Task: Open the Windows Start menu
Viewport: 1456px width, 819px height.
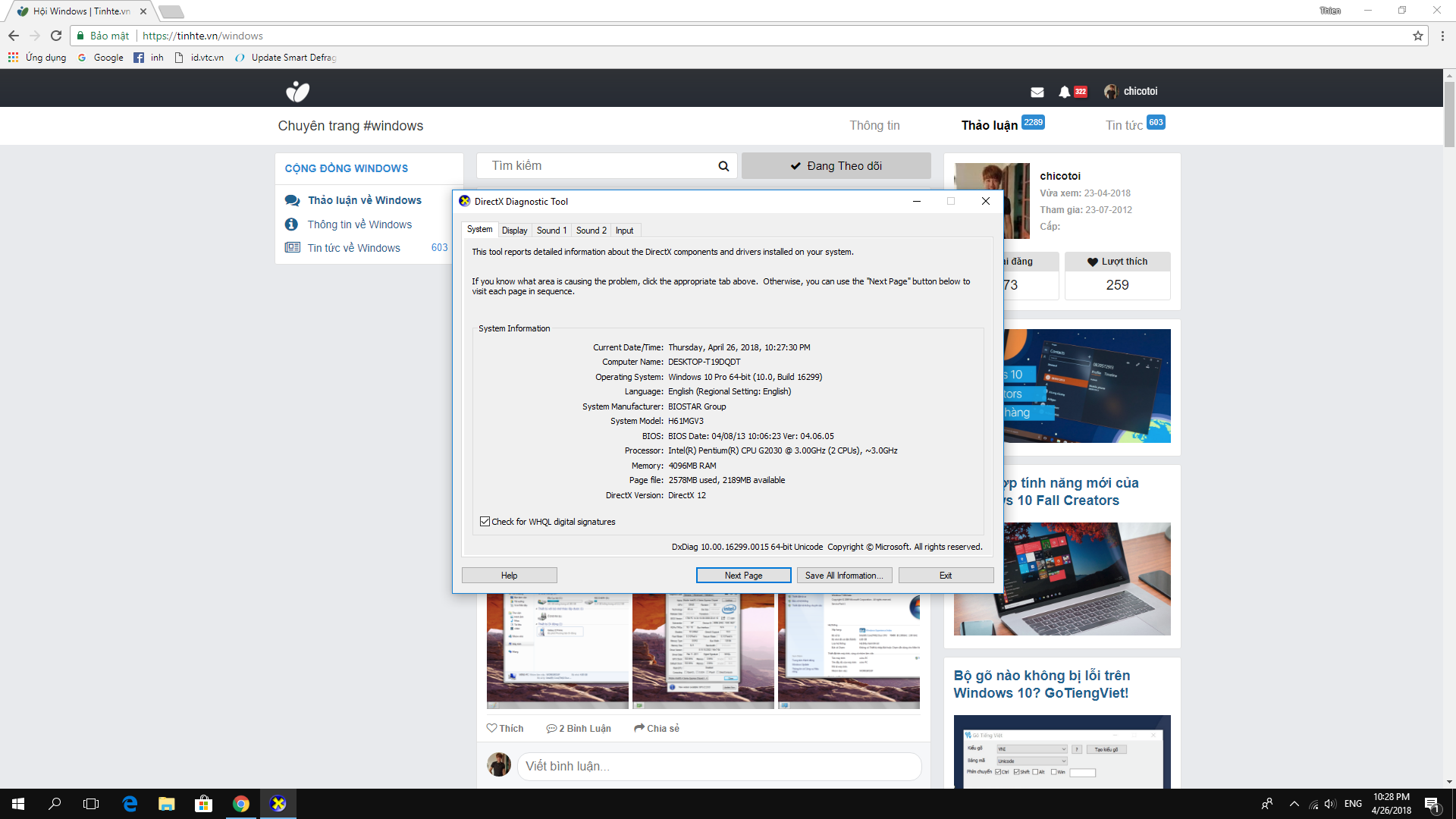Action: coord(18,804)
